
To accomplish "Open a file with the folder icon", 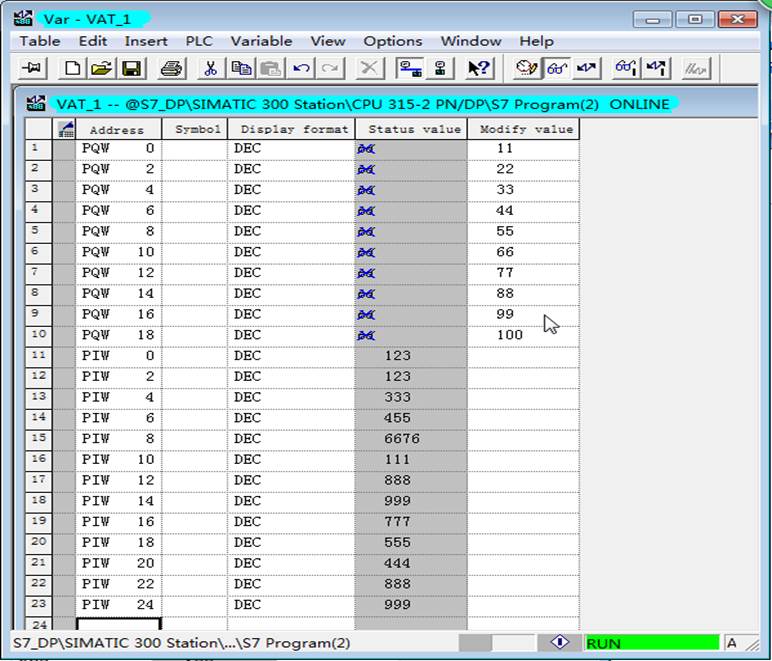I will [101, 68].
